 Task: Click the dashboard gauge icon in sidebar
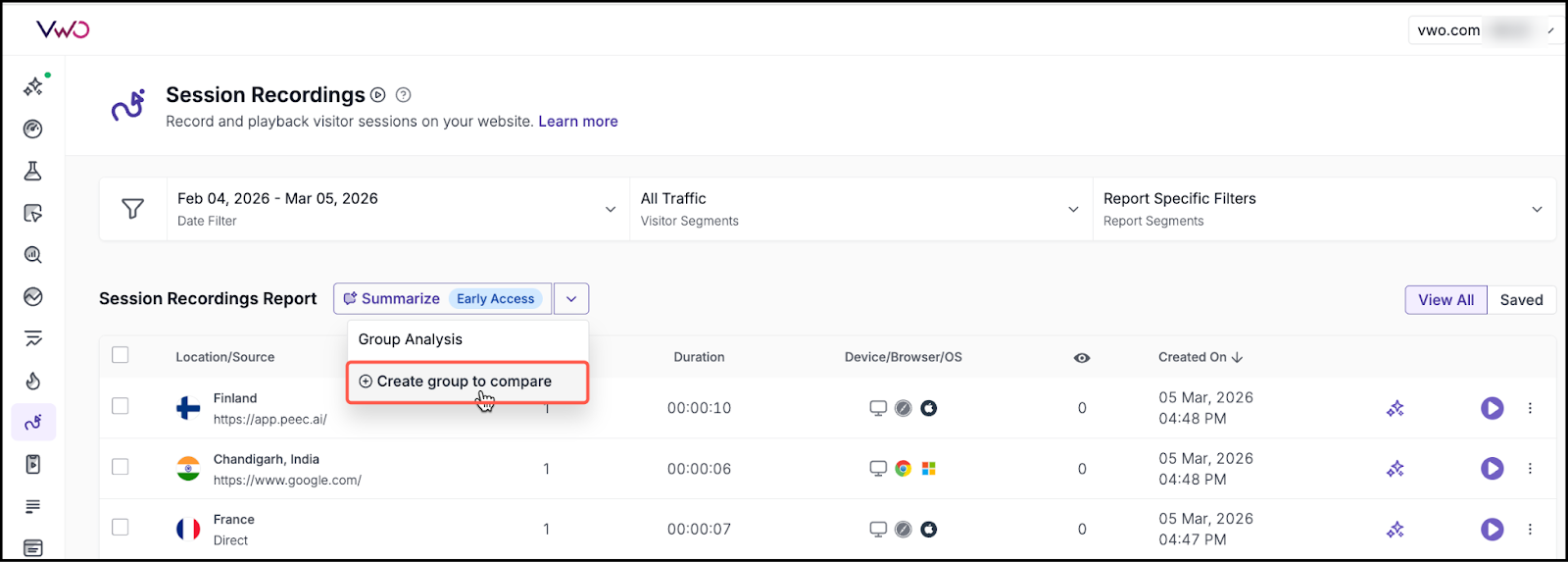point(33,129)
